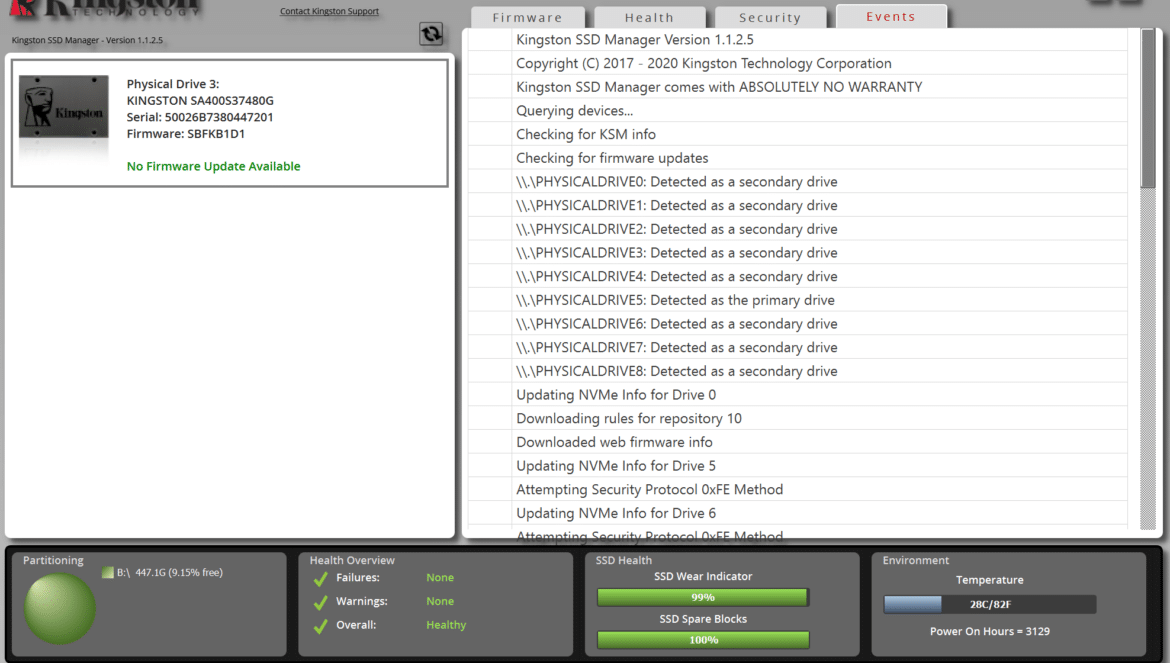Image resolution: width=1170 pixels, height=663 pixels.
Task: Click the Warnings green checkmark icon
Action: click(321, 603)
